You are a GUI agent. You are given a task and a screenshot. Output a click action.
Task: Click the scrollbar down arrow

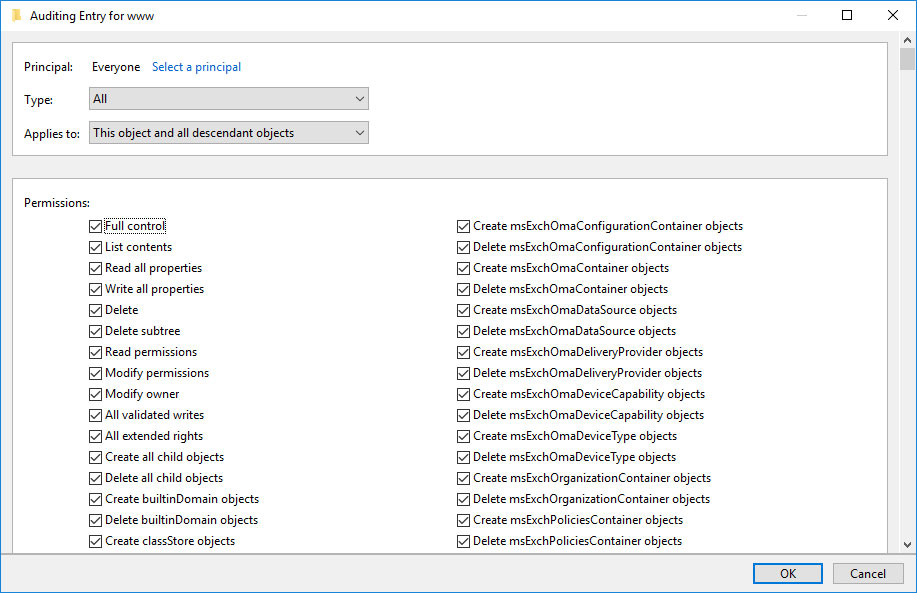point(907,544)
